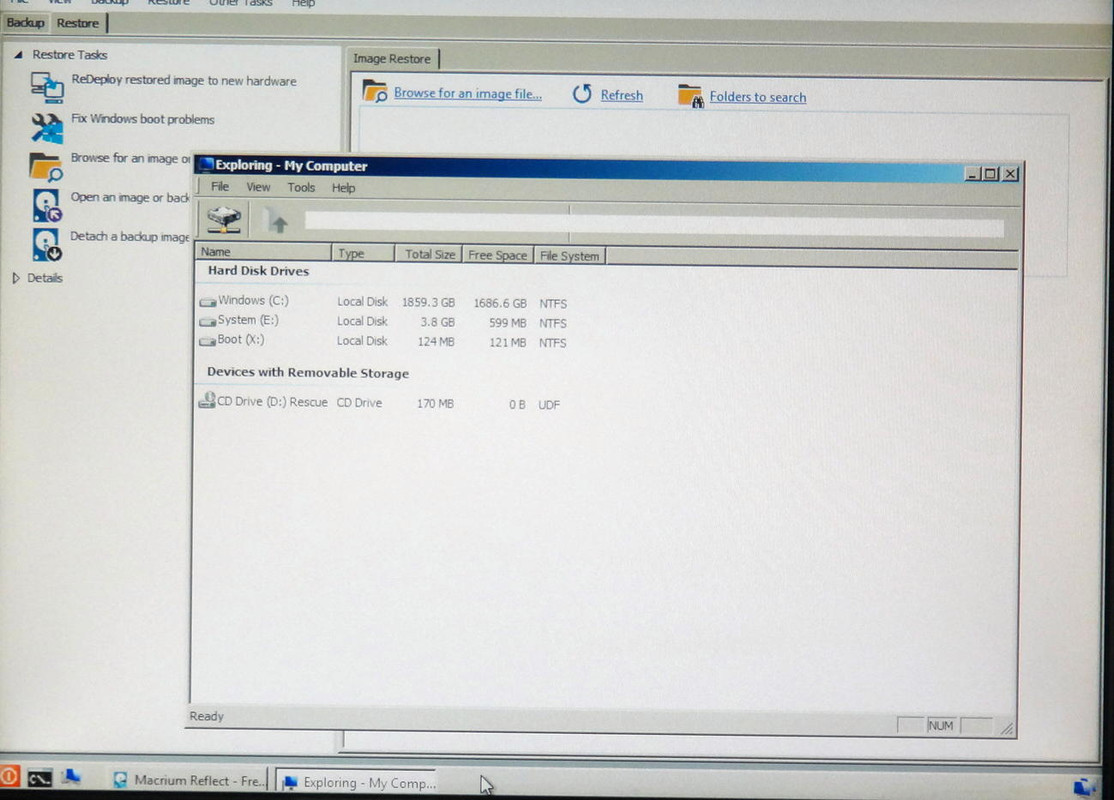1114x800 pixels.
Task: Expand the Details section
Action: (x=16, y=278)
